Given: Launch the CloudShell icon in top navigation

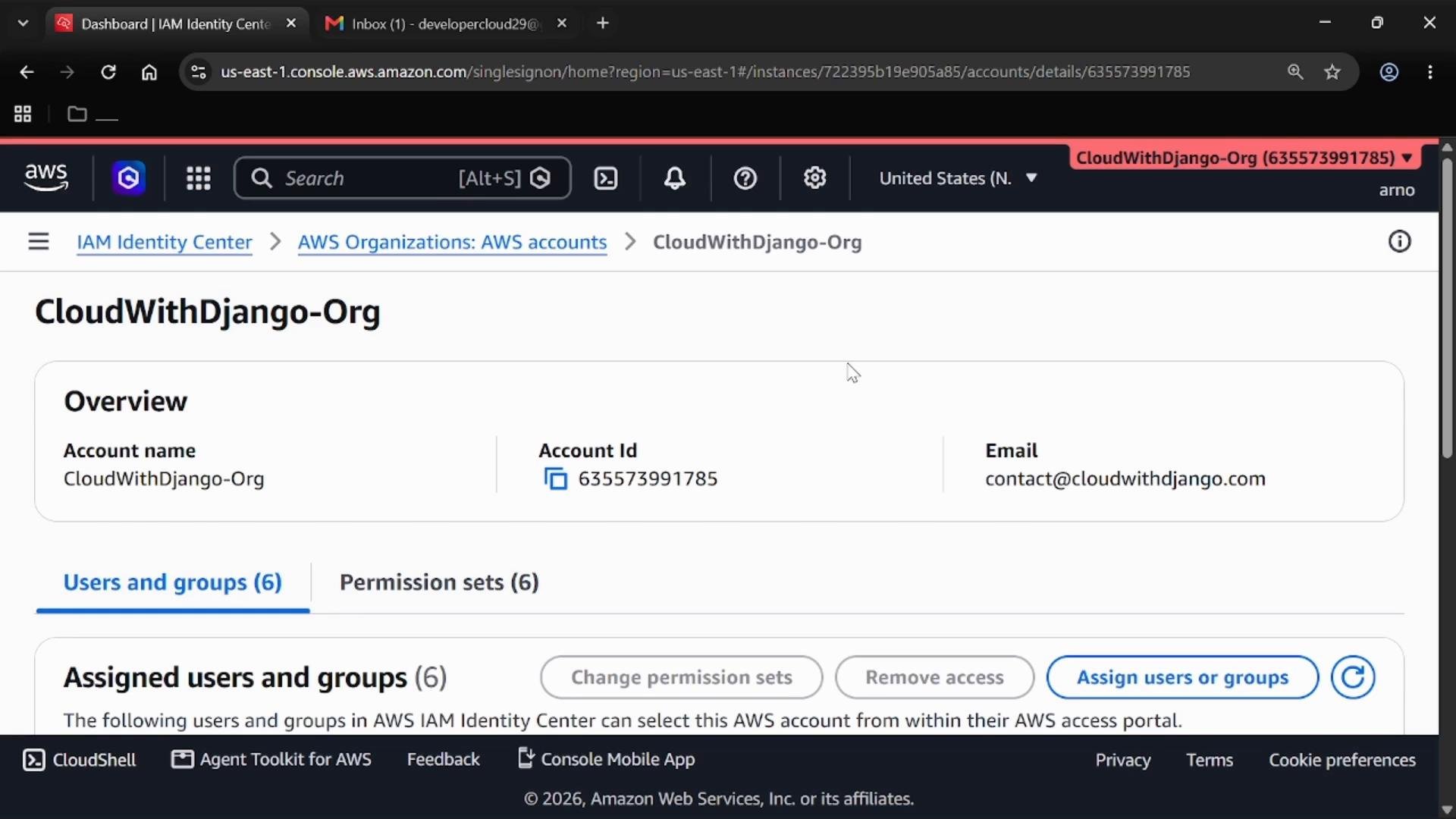Looking at the screenshot, I should [605, 178].
